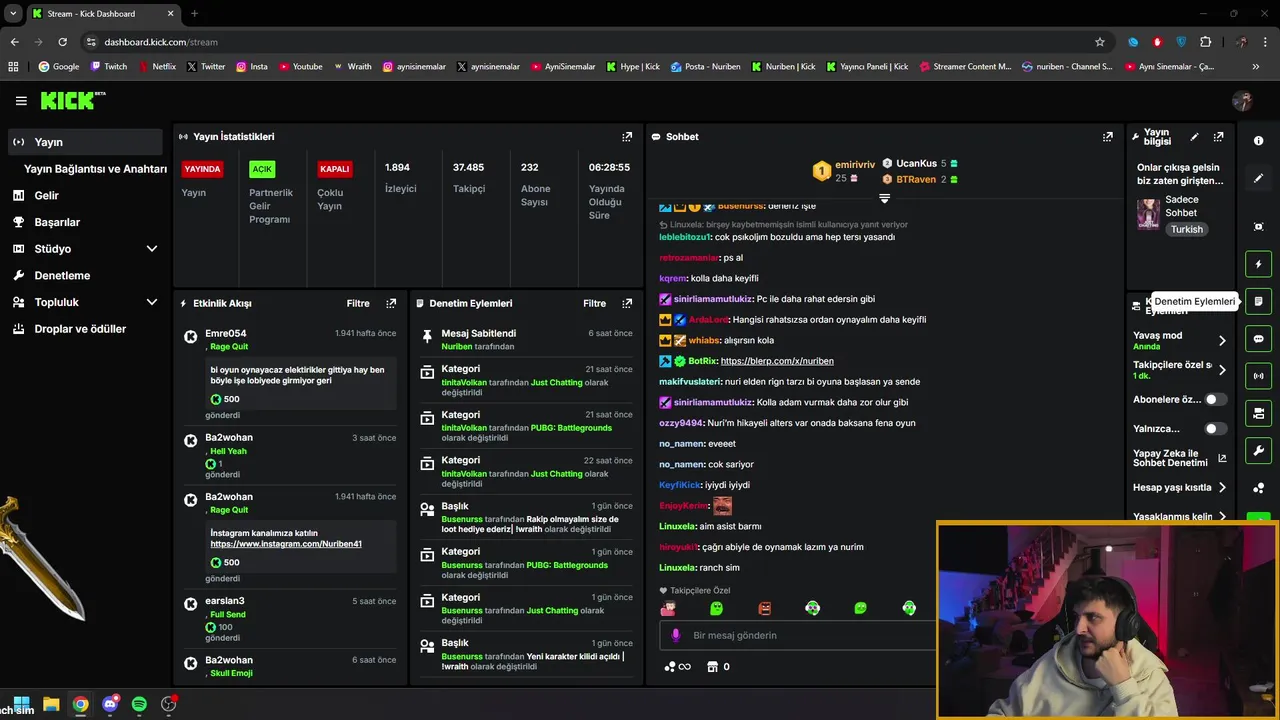Screen dimensions: 1280x720
Task: Click the chat bubble icon in right toolbar
Action: [x=1259, y=339]
